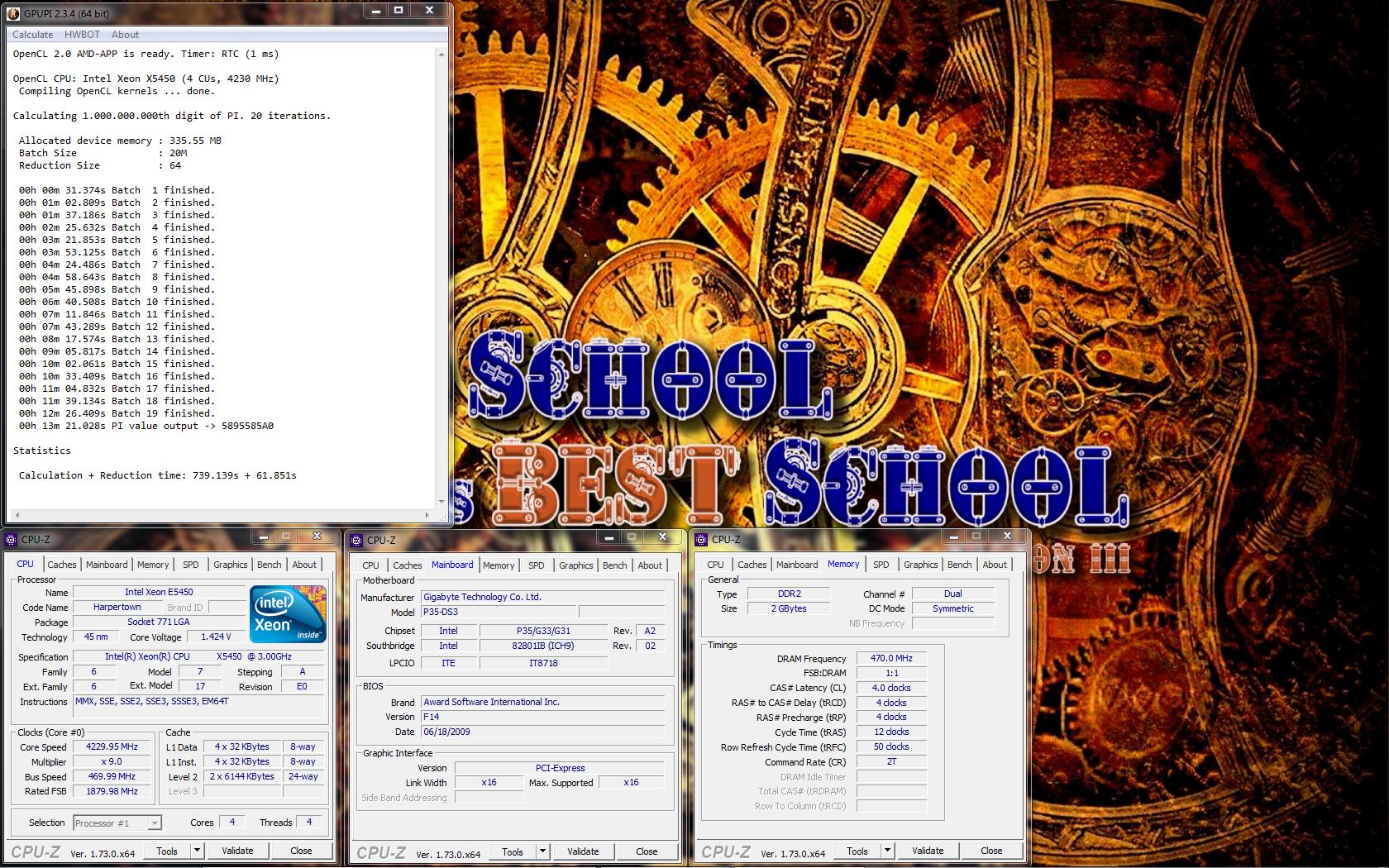Viewport: 1389px width, 868px height.
Task: Click Close button in right CPU-Z window
Action: pyautogui.click(x=991, y=851)
